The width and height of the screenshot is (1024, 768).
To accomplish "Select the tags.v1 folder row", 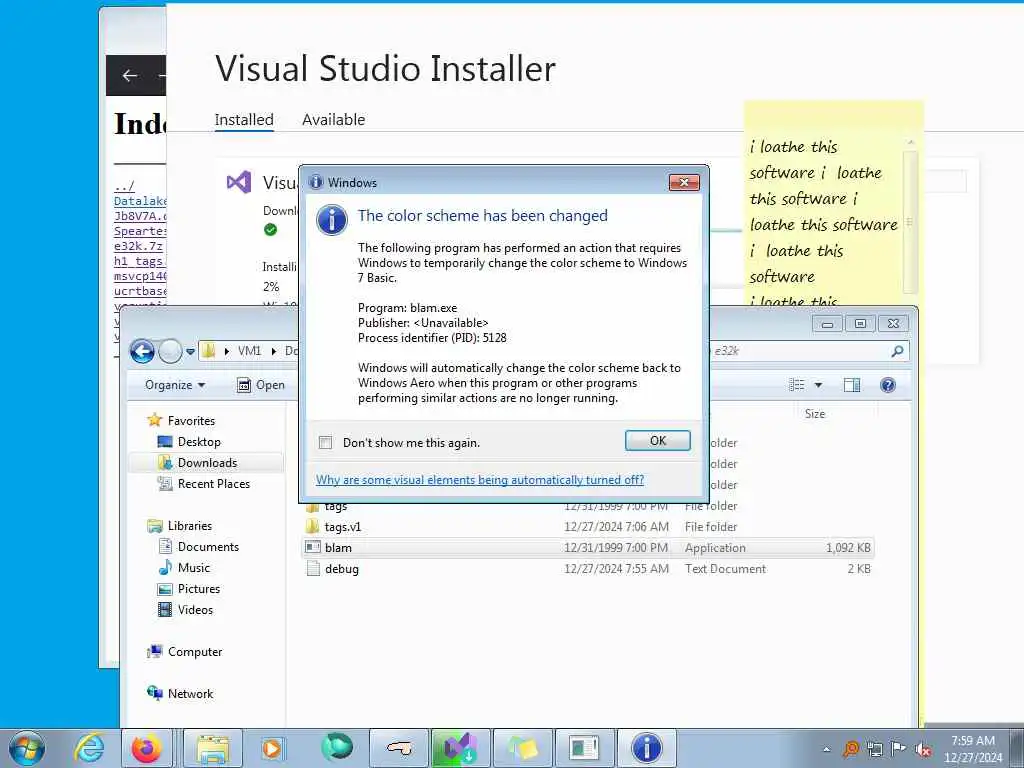I will [x=588, y=526].
